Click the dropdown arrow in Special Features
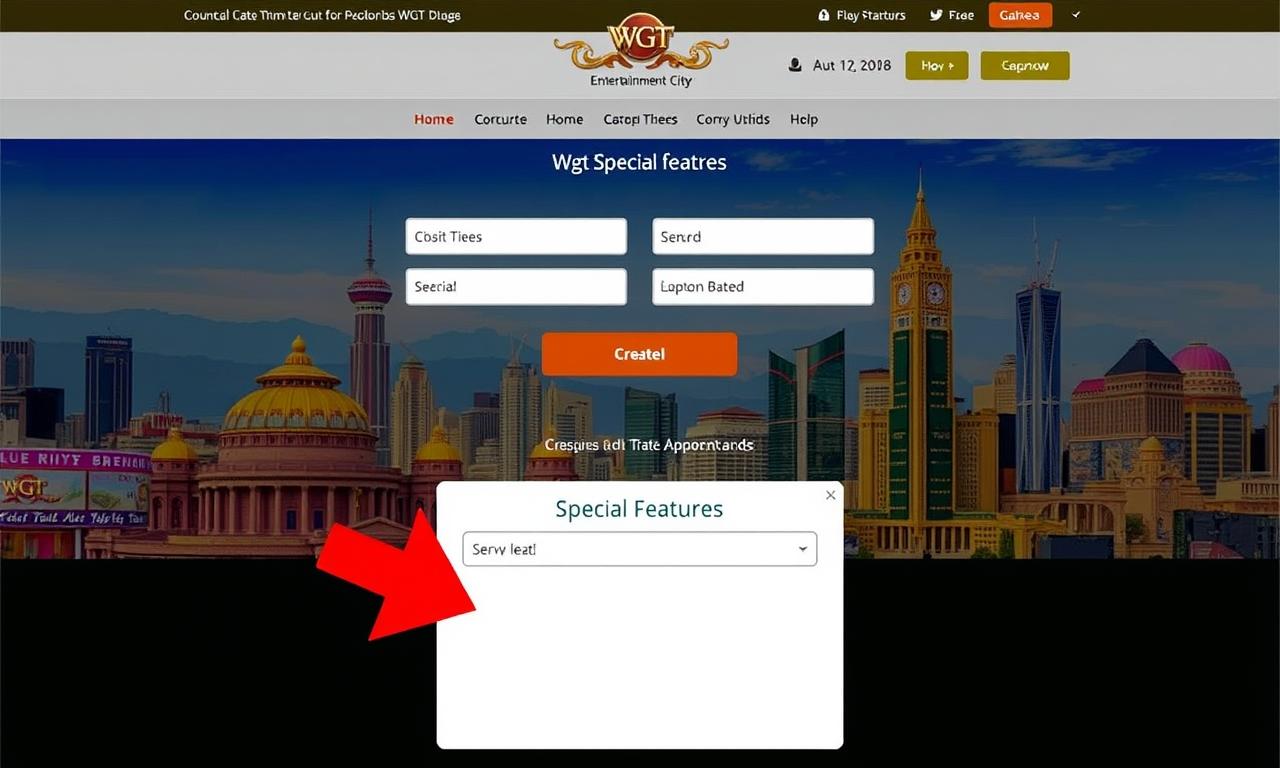The height and width of the screenshot is (768, 1280). coord(803,550)
